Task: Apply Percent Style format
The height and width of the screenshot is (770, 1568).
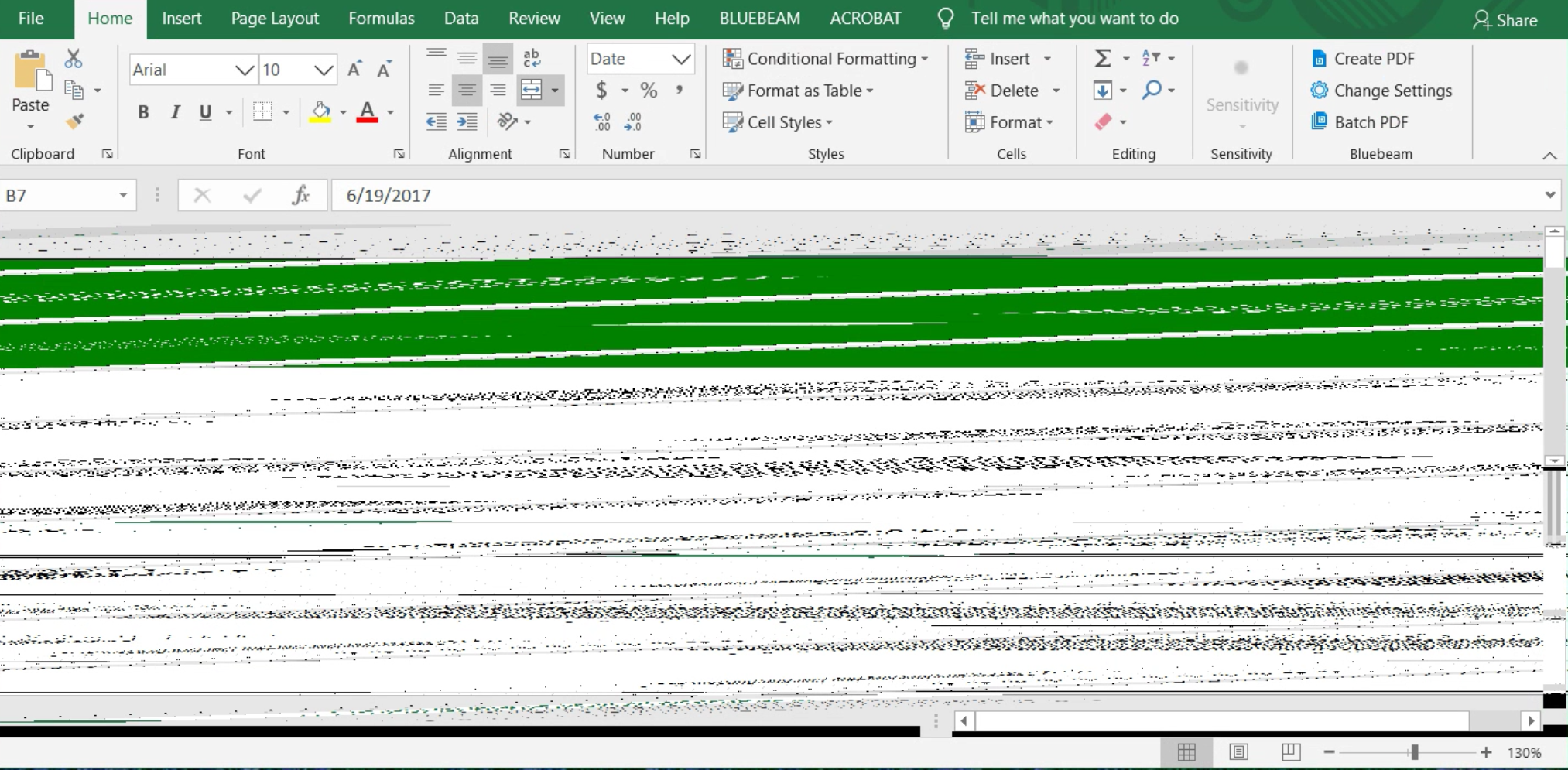Action: point(649,91)
